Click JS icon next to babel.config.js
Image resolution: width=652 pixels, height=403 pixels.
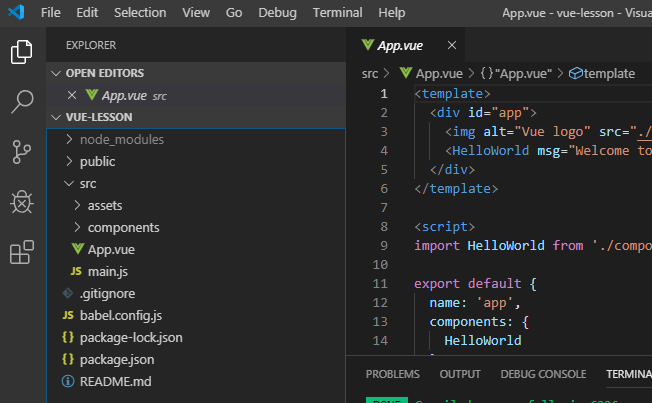(x=68, y=315)
